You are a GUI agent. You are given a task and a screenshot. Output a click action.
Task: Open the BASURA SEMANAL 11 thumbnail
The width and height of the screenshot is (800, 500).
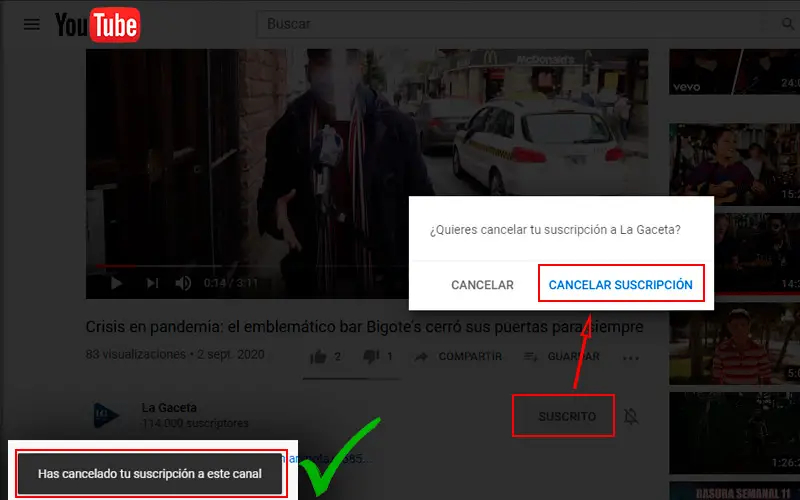pyautogui.click(x=735, y=491)
